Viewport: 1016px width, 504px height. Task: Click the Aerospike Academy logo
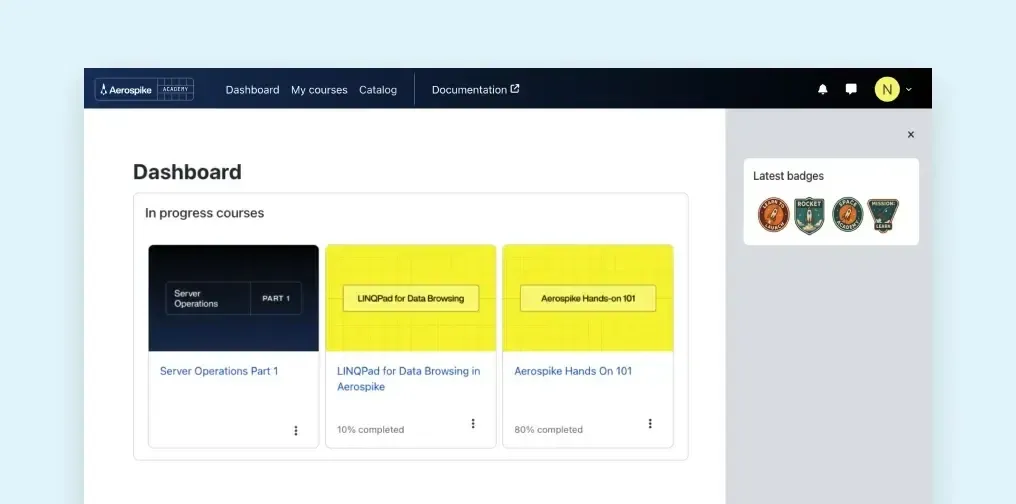(144, 89)
